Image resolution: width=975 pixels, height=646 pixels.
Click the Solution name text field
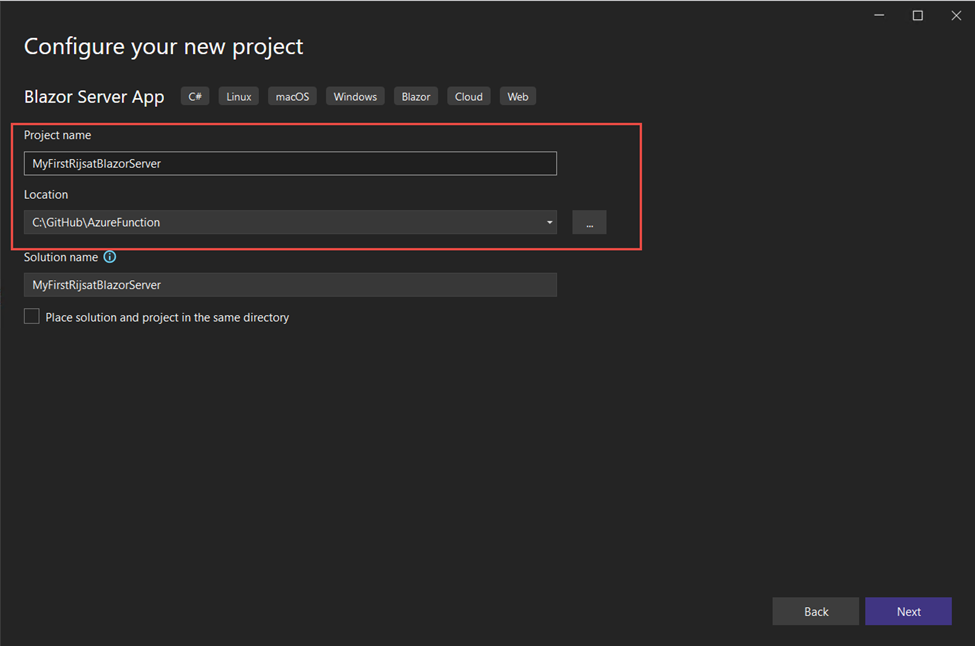290,285
